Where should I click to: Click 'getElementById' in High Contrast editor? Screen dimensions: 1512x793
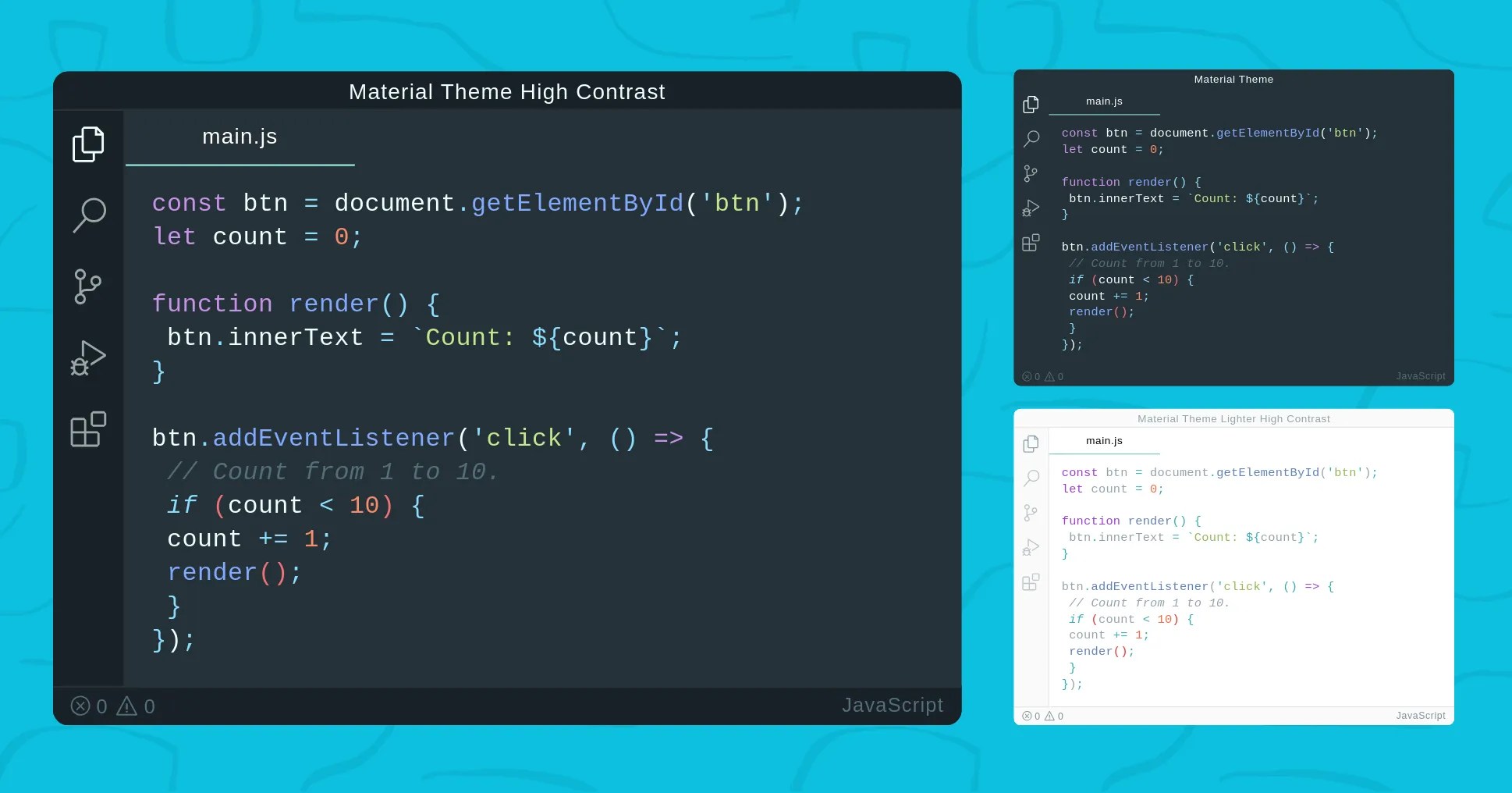pos(577,204)
